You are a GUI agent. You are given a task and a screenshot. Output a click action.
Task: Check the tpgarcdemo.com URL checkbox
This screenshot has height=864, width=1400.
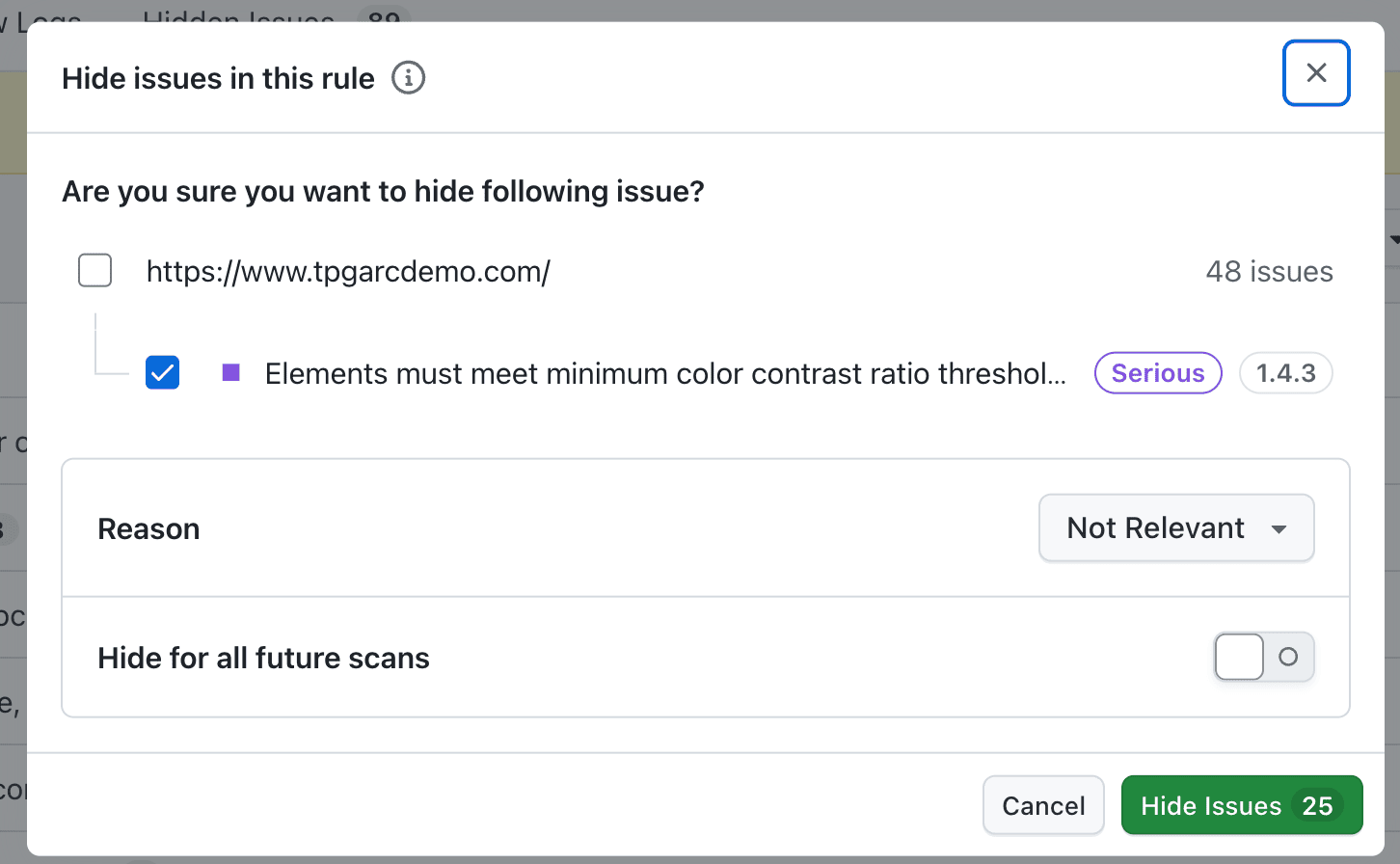94,270
